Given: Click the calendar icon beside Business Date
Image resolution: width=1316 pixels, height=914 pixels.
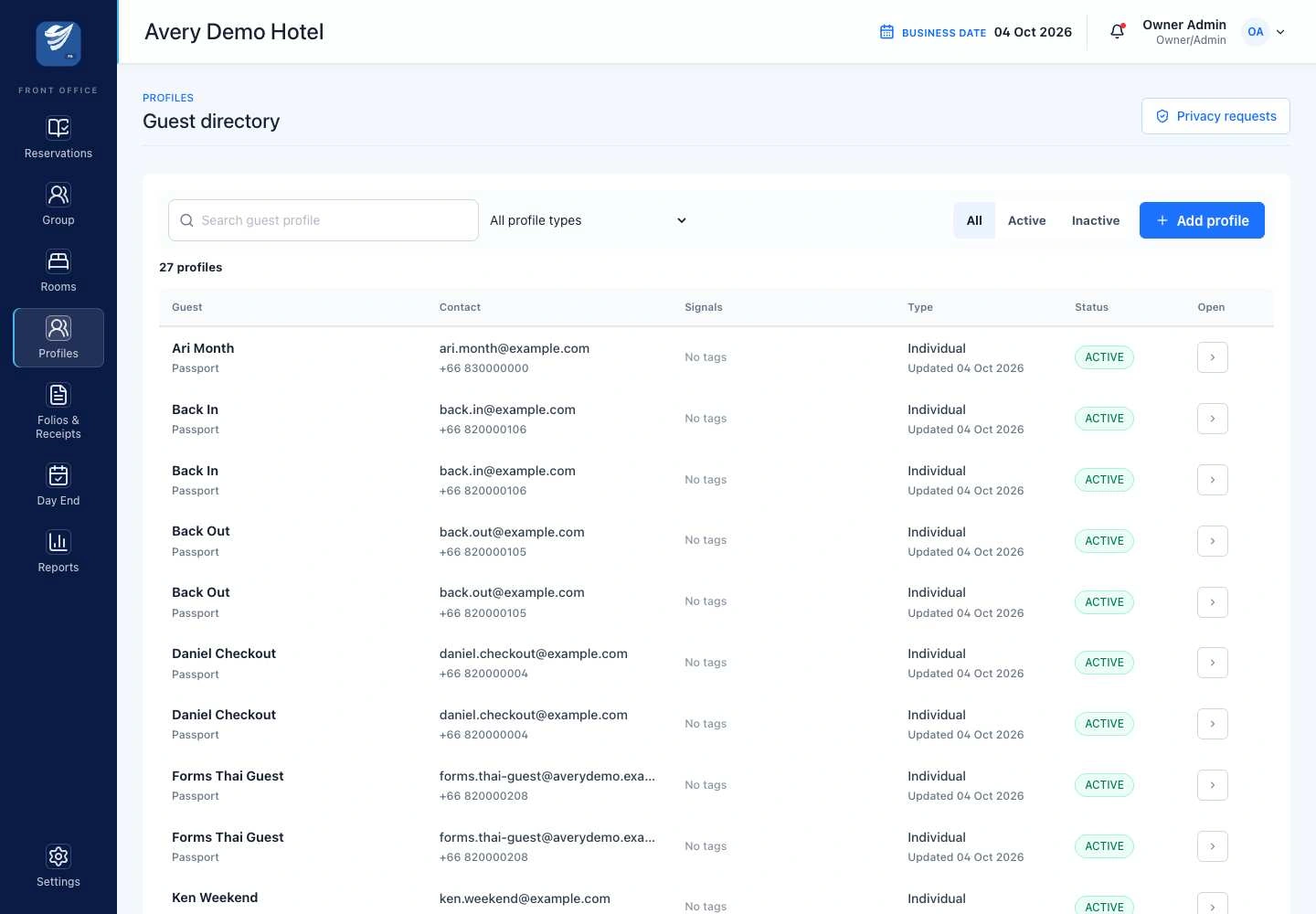Looking at the screenshot, I should click(886, 32).
